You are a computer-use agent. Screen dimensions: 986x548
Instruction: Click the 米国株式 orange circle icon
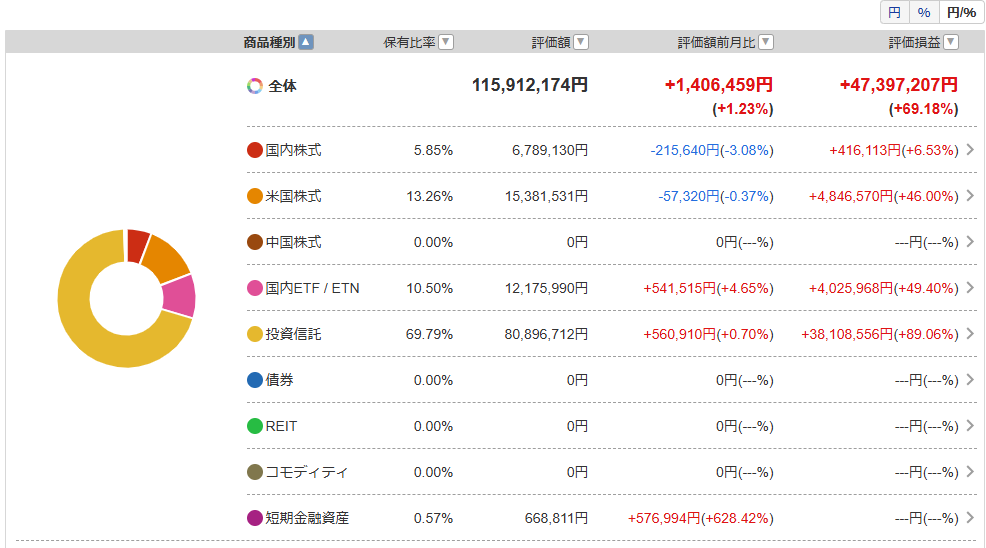(255, 196)
